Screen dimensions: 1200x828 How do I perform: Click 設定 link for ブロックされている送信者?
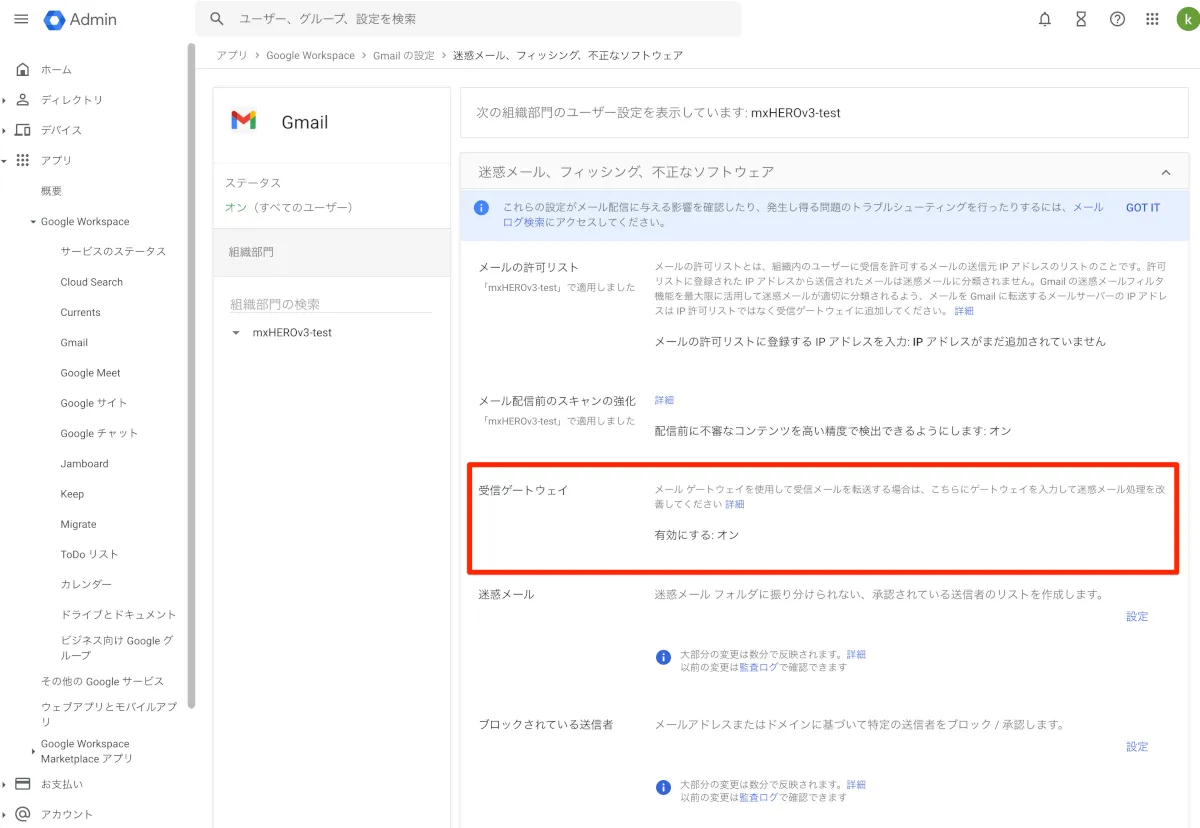point(1137,747)
